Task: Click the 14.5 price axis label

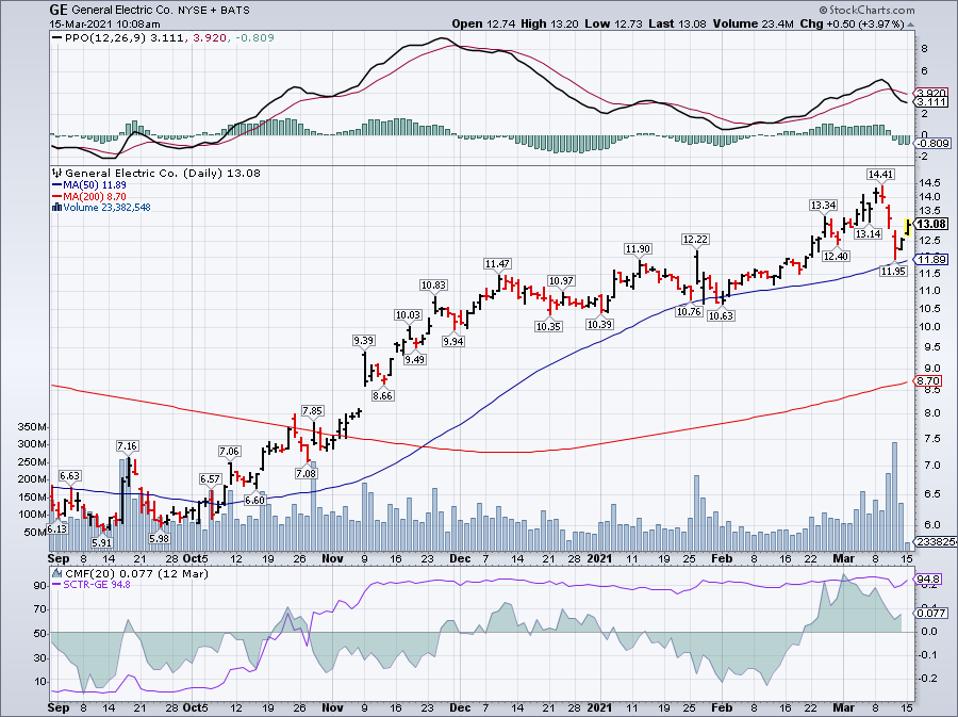Action: tap(930, 183)
